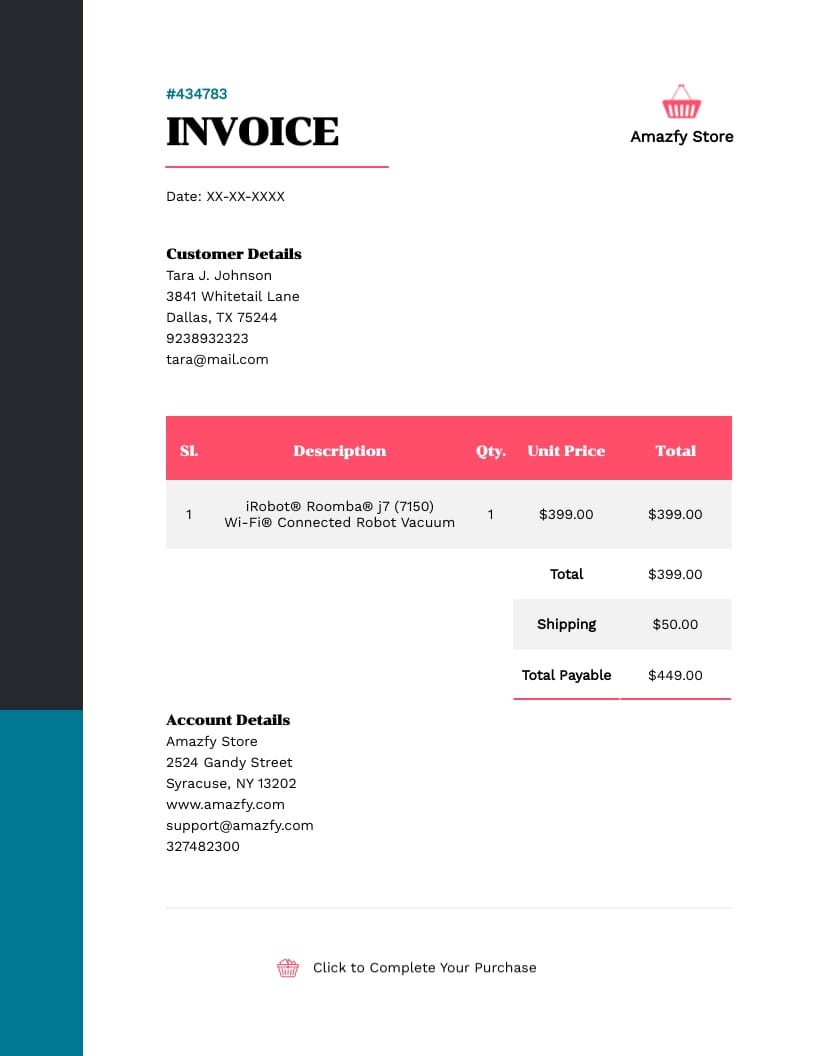Viewport: 816px width, 1056px height.
Task: Click the Description column header
Action: (x=340, y=451)
